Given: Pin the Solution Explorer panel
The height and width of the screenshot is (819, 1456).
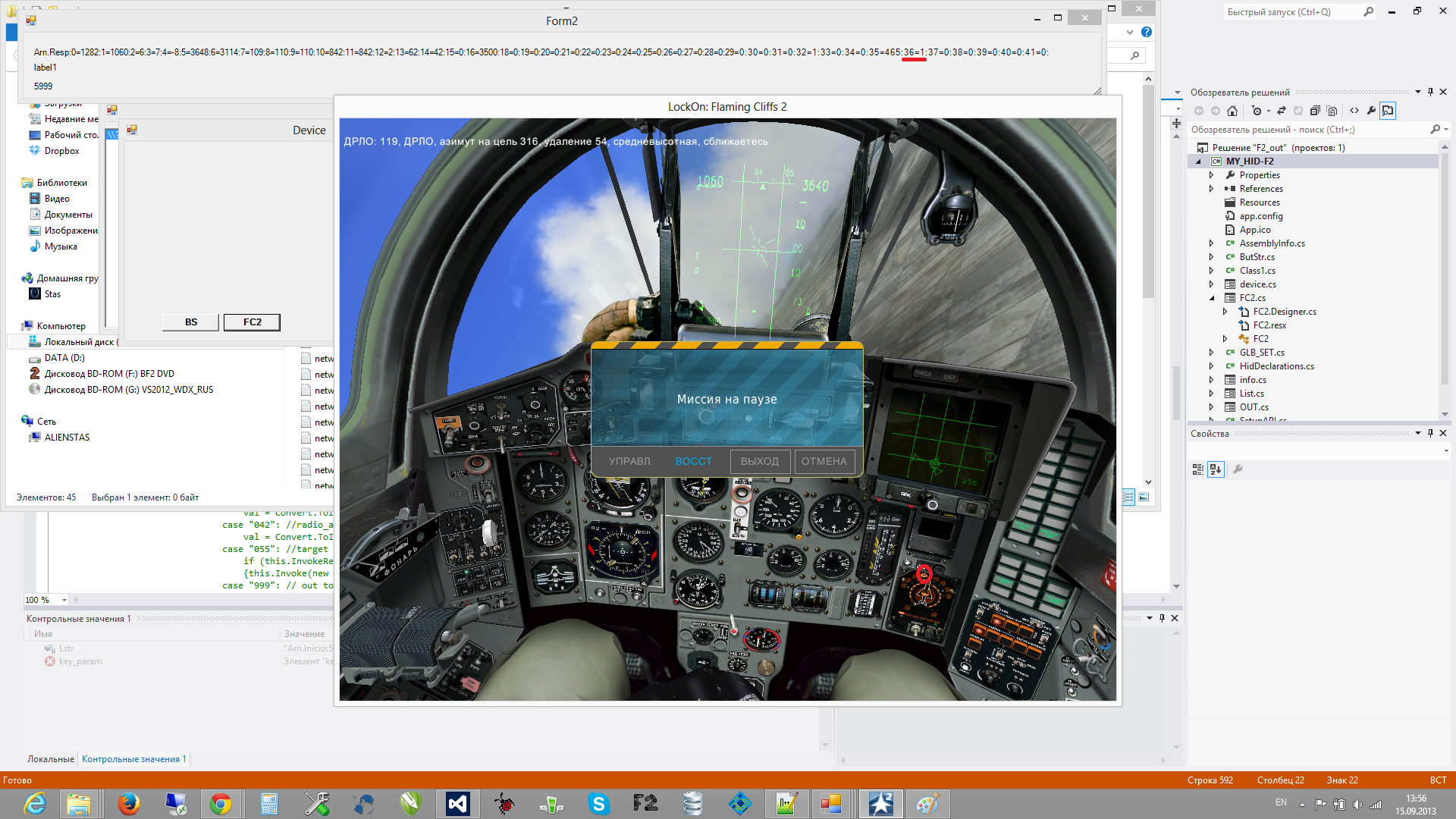Looking at the screenshot, I should [1431, 92].
